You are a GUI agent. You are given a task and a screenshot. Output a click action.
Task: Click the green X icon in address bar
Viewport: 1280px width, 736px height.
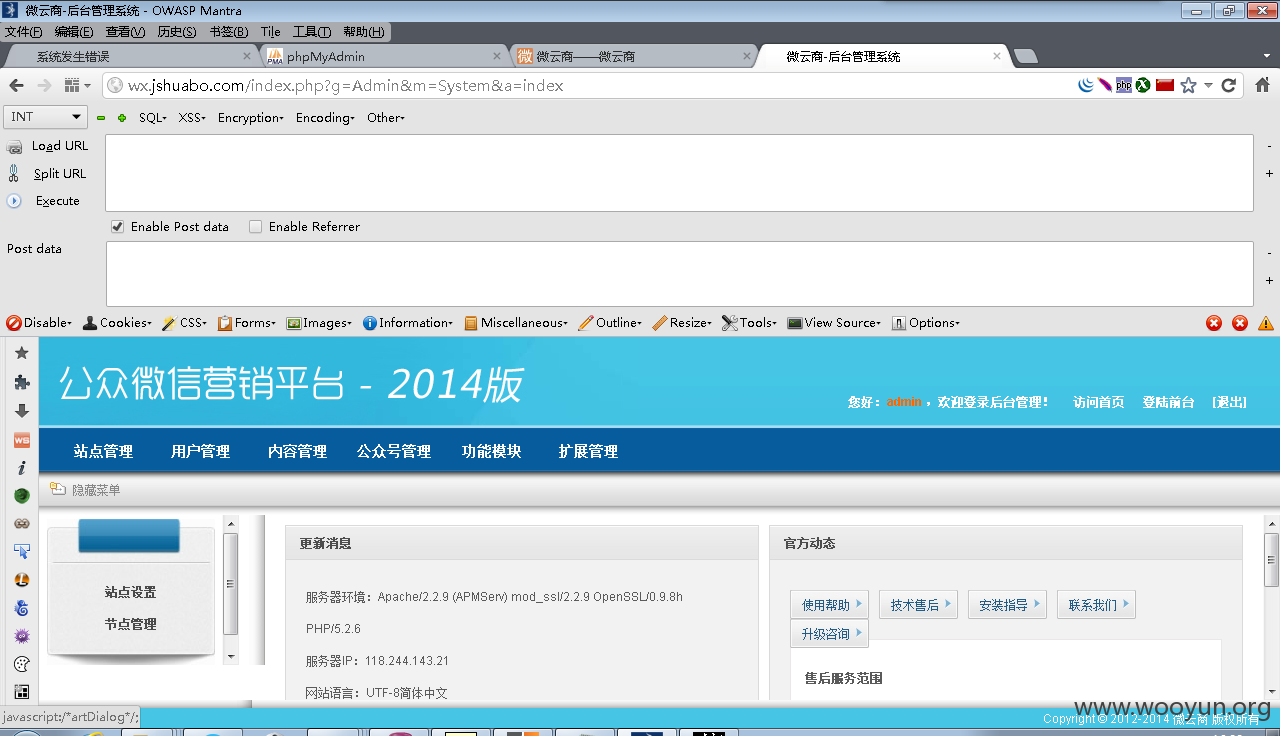[1143, 86]
